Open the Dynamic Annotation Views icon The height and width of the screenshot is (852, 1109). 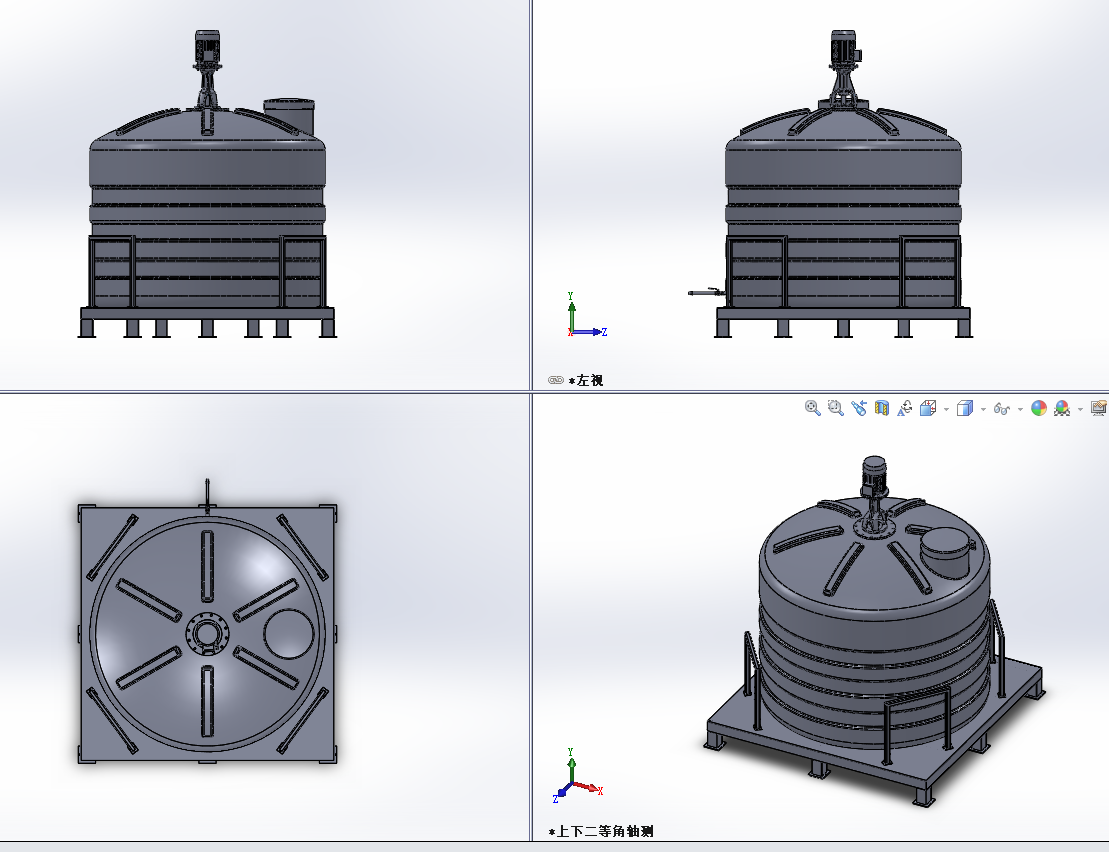tap(905, 408)
